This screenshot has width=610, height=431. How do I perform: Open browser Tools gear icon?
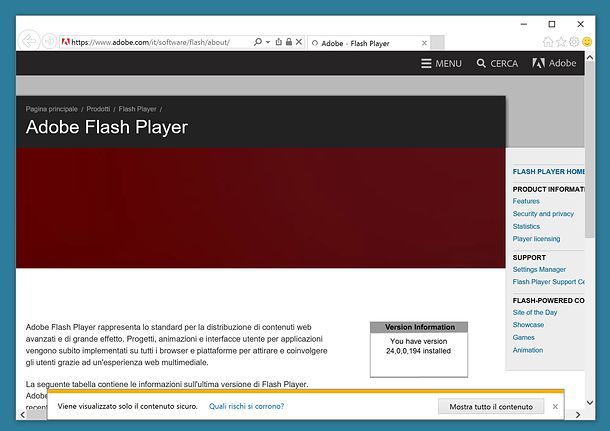[x=574, y=42]
